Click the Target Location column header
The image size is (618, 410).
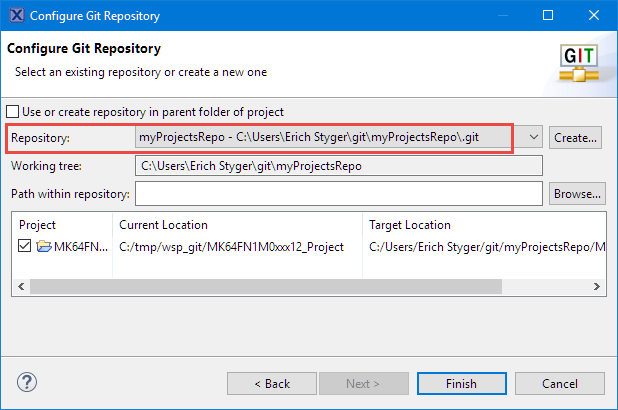click(410, 225)
